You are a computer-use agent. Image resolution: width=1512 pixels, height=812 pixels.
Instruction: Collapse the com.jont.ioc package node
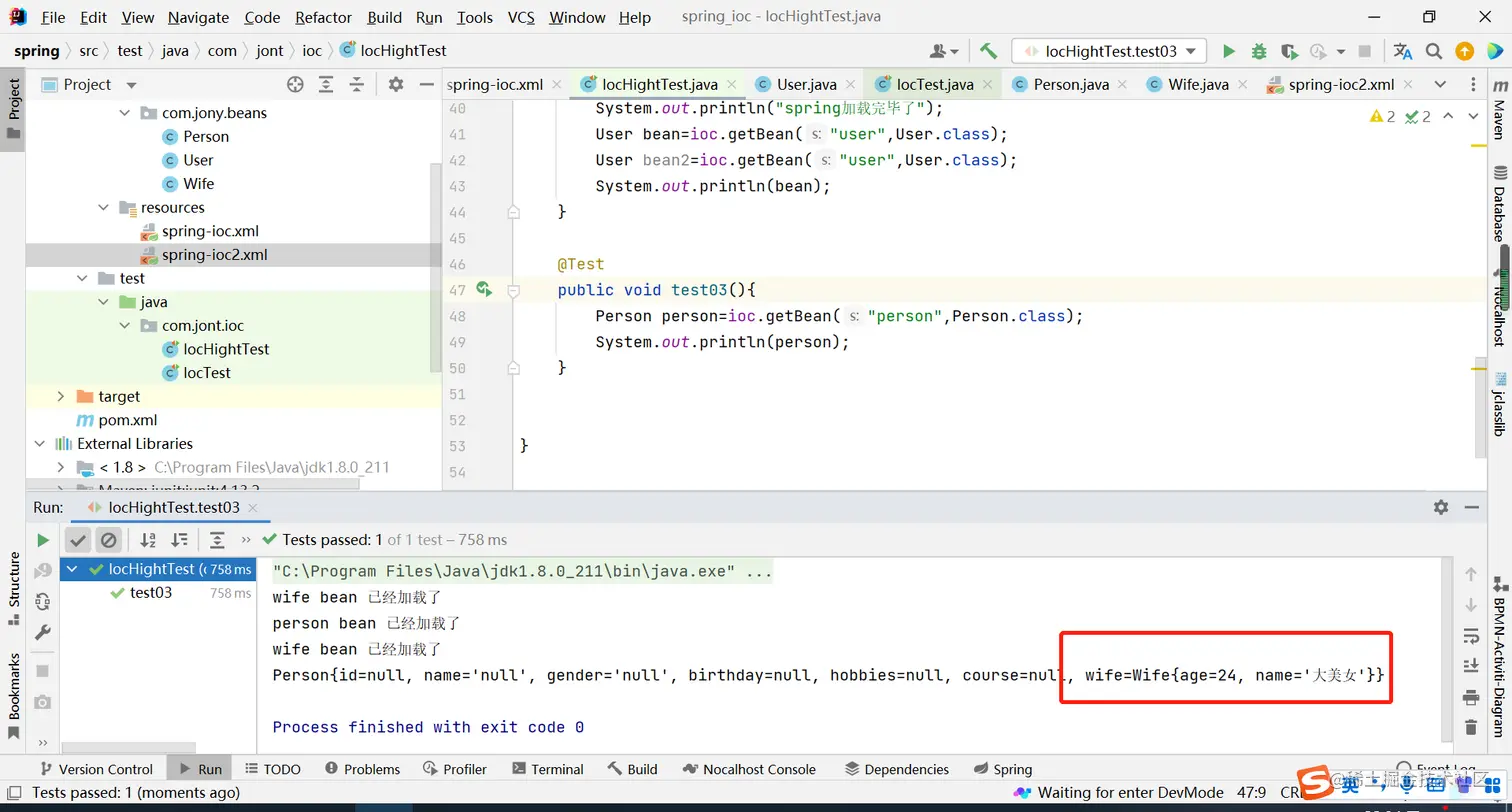(x=125, y=326)
